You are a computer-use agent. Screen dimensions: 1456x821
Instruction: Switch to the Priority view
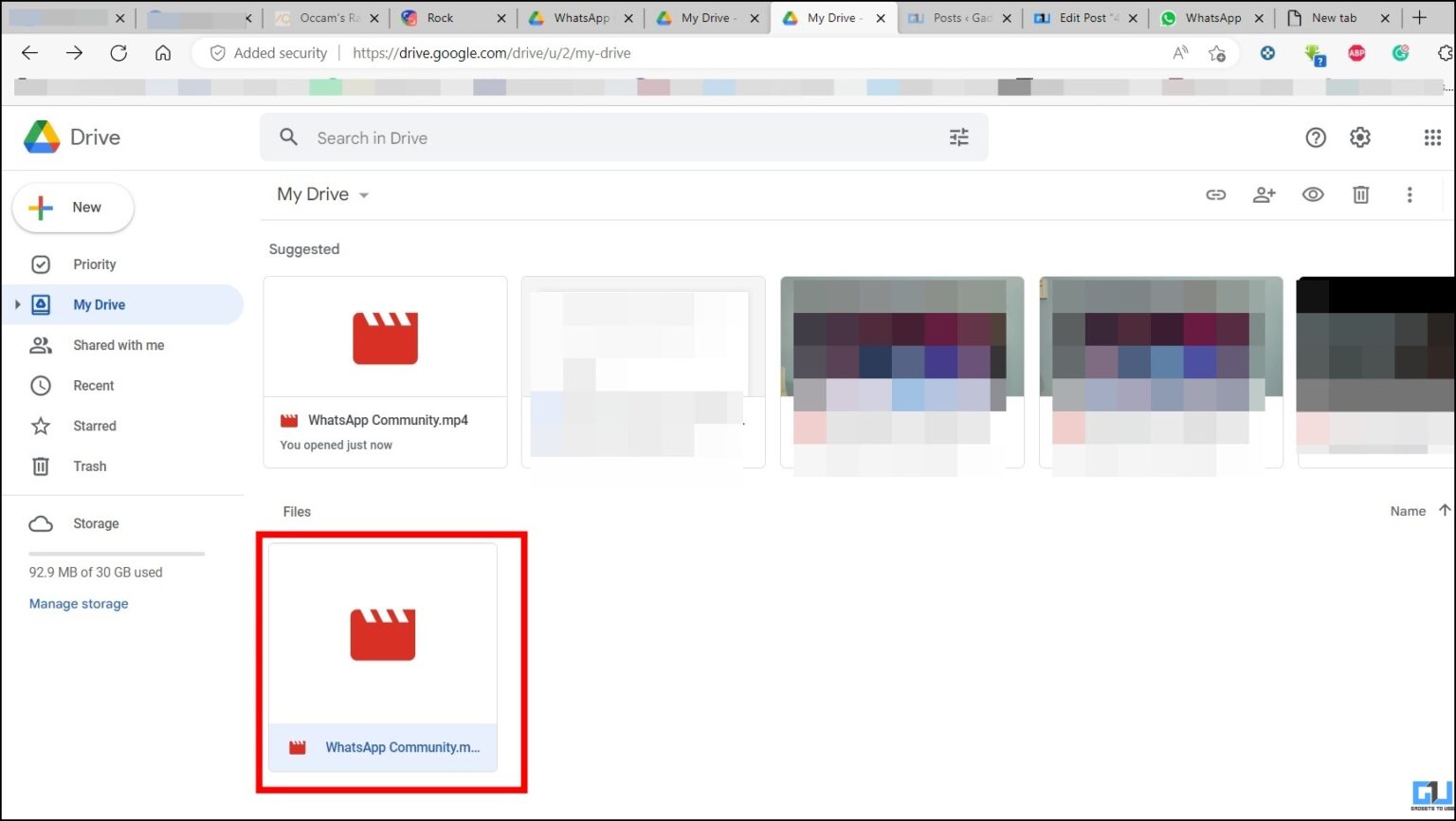(x=94, y=265)
